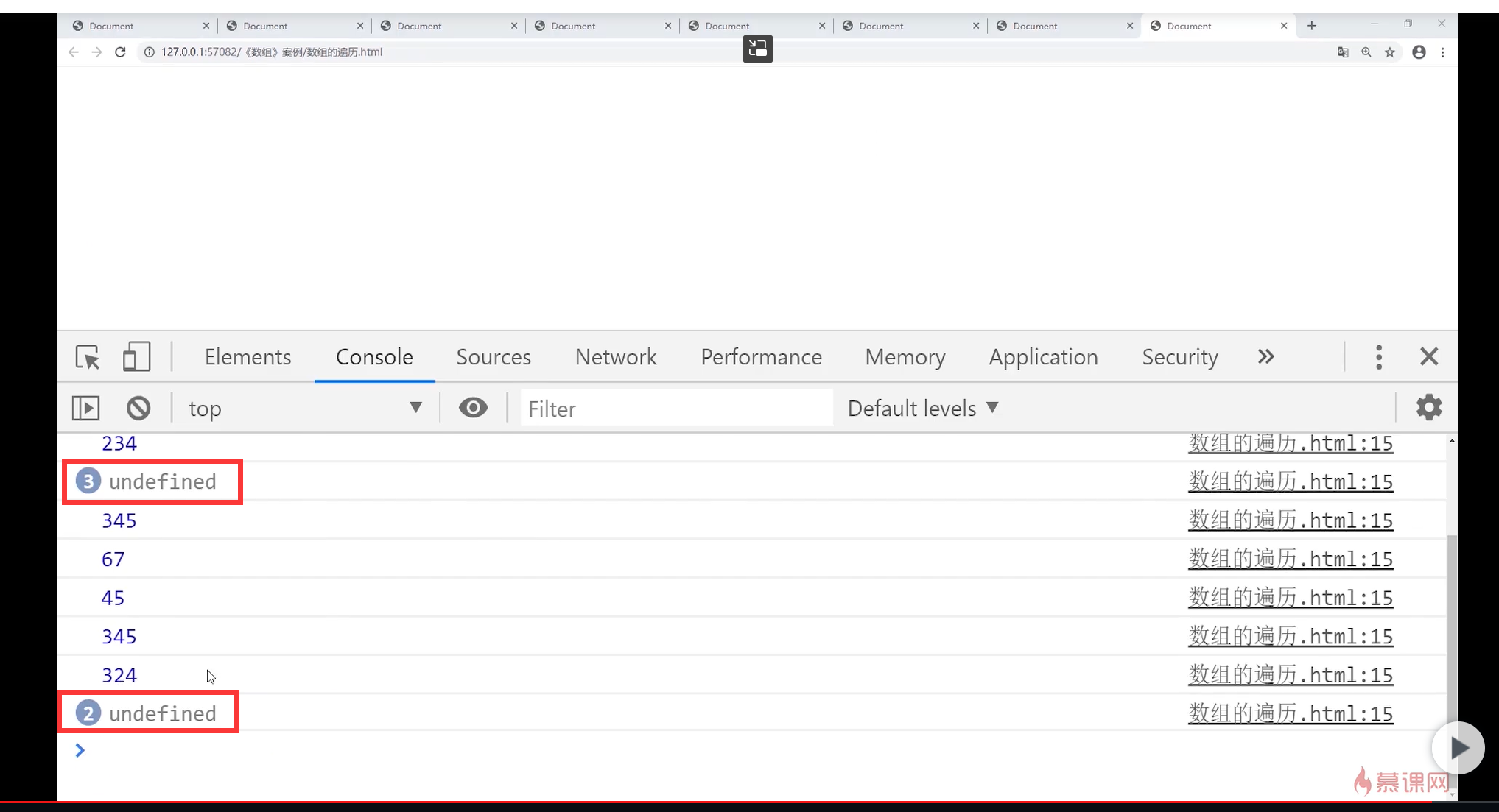1499x812 pixels.
Task: Select the logged value 67
Action: click(x=113, y=559)
